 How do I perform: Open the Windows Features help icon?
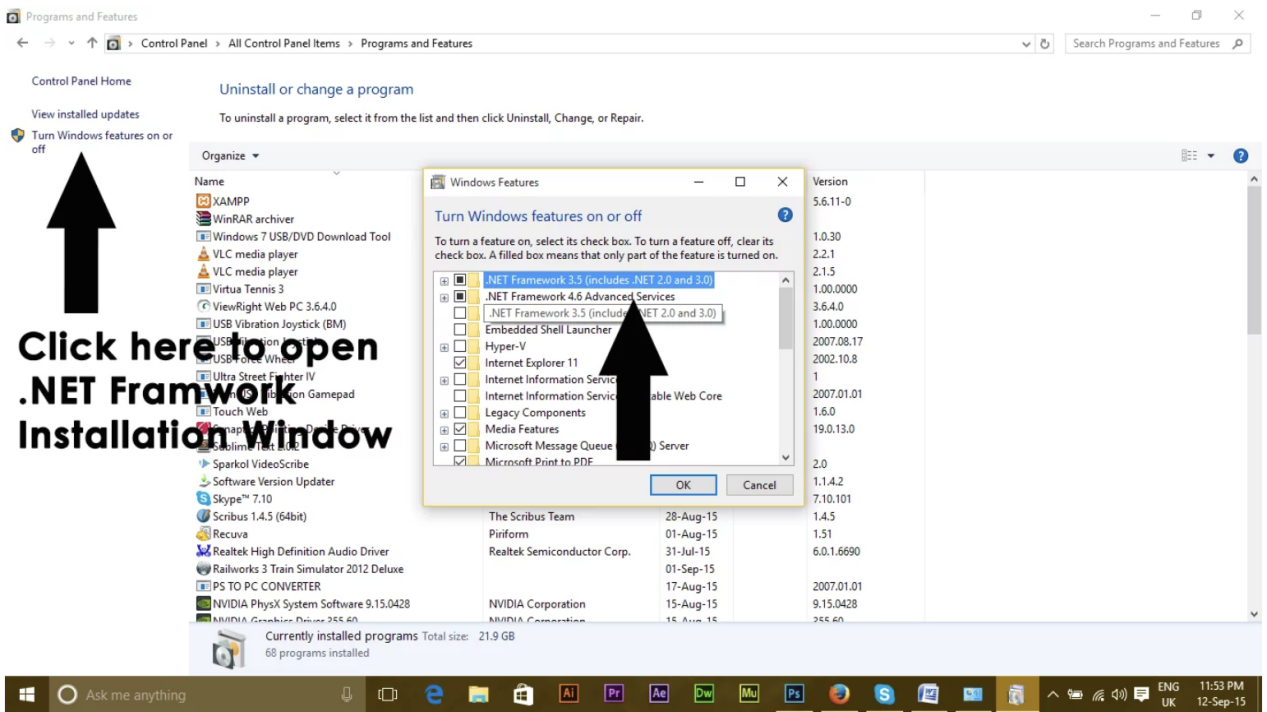point(785,214)
